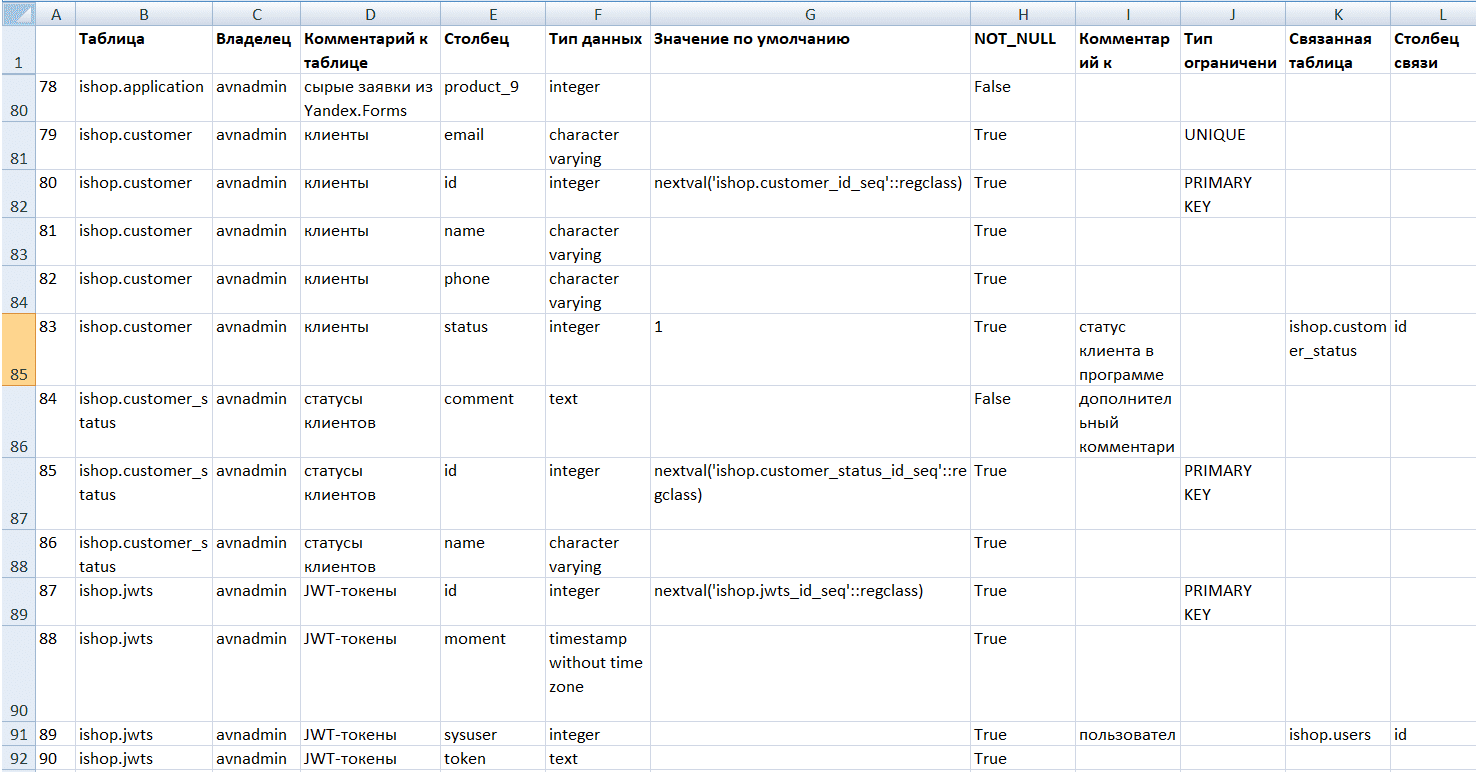Select the 'sysuser' cell
The width and height of the screenshot is (1476, 772).
coord(492,734)
